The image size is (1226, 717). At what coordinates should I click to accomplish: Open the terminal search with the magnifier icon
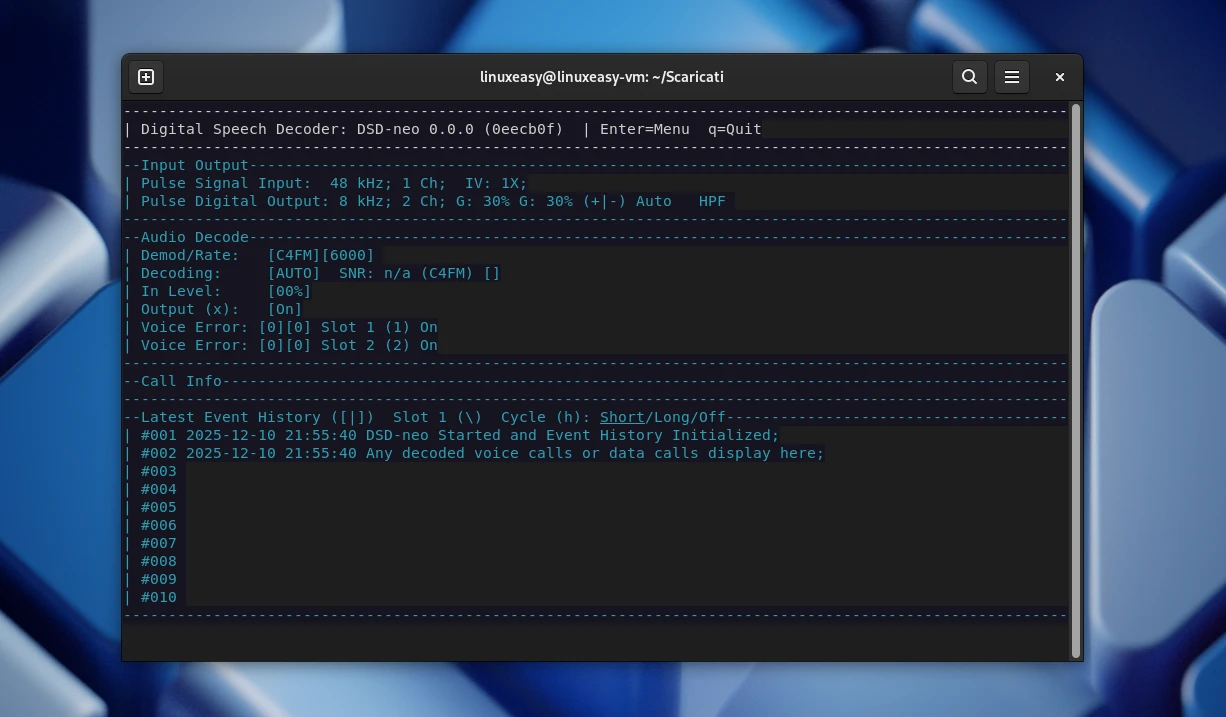[968, 77]
